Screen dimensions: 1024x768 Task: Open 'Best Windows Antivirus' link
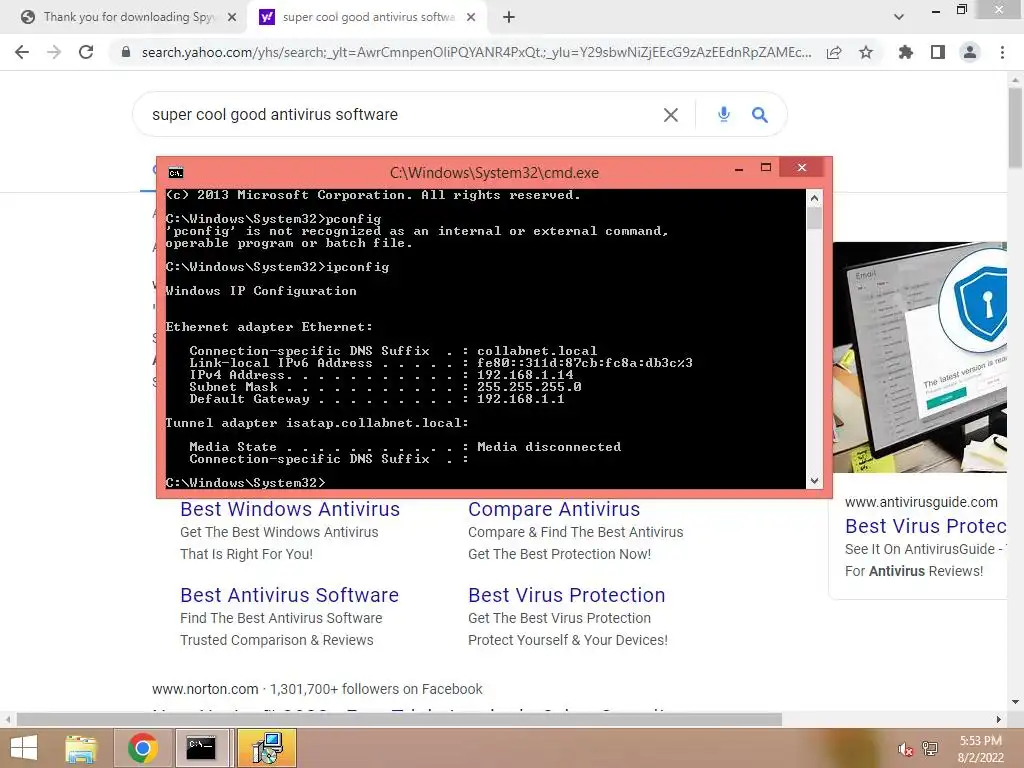pyautogui.click(x=290, y=509)
